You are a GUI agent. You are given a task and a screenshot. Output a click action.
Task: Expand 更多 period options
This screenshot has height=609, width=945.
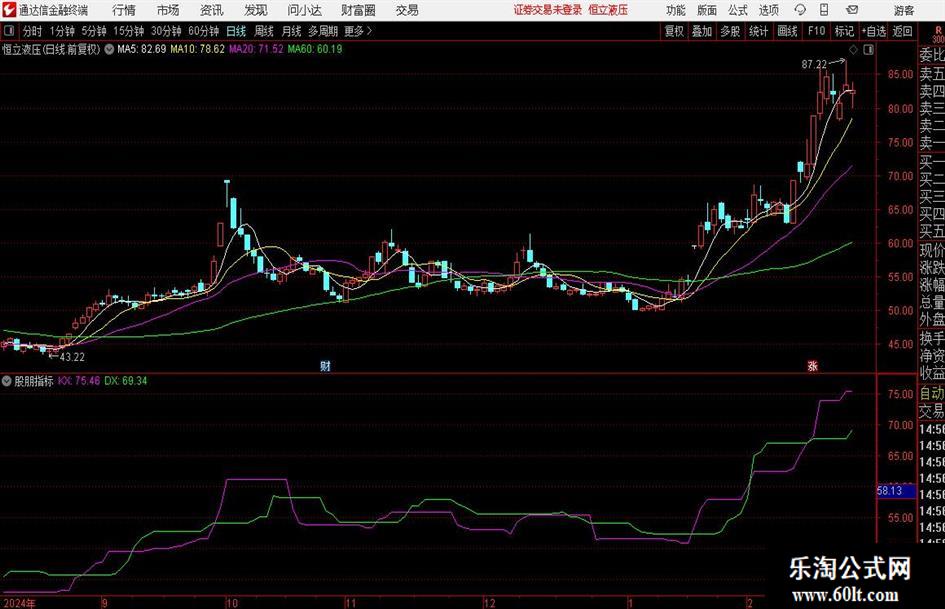(x=359, y=31)
